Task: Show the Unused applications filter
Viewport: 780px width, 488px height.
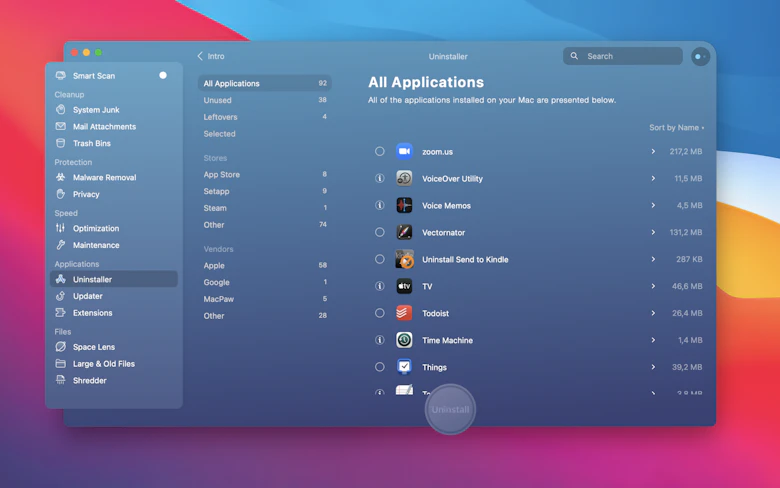Action: point(218,100)
